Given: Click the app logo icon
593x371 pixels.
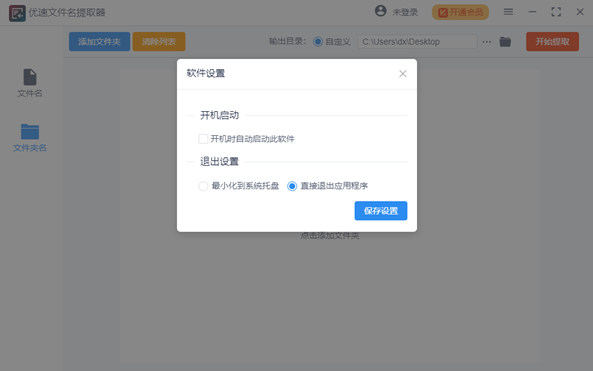Looking at the screenshot, I should 17,13.
